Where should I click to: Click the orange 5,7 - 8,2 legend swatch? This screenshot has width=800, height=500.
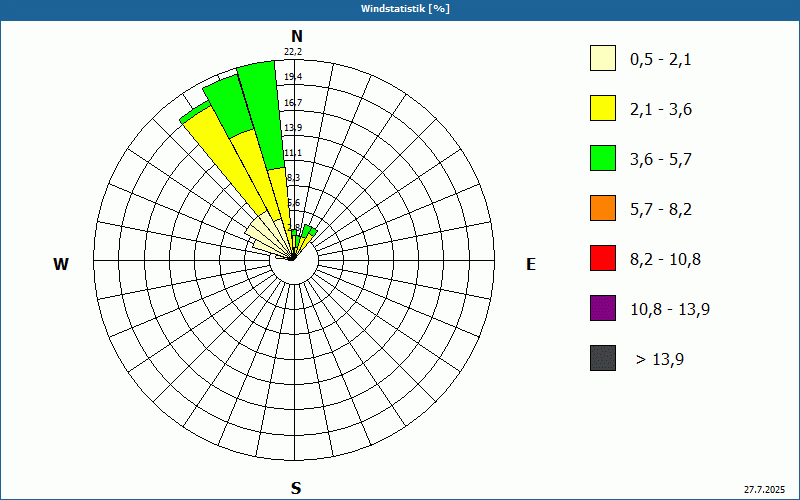(x=603, y=208)
